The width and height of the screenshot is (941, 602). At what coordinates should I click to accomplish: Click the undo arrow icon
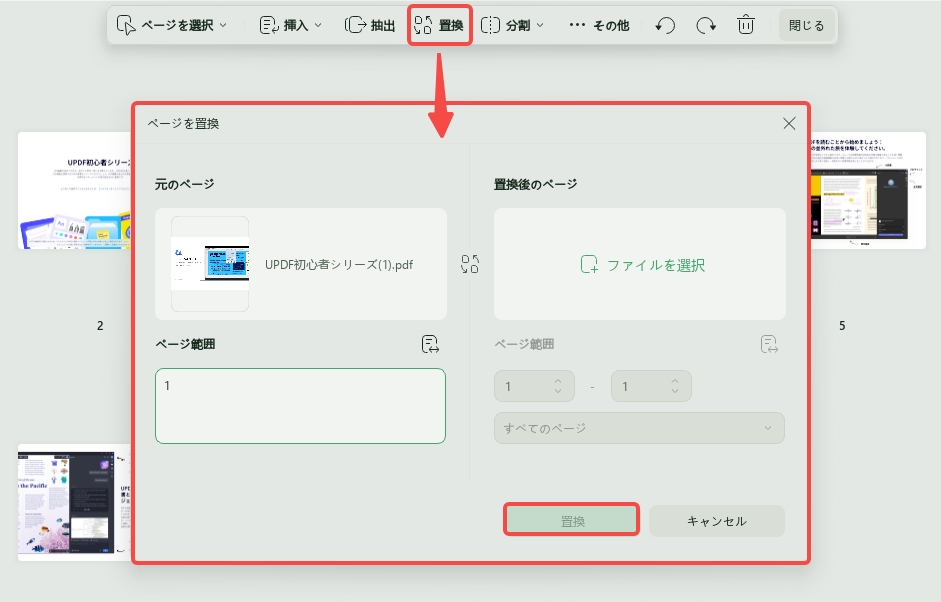click(x=665, y=25)
